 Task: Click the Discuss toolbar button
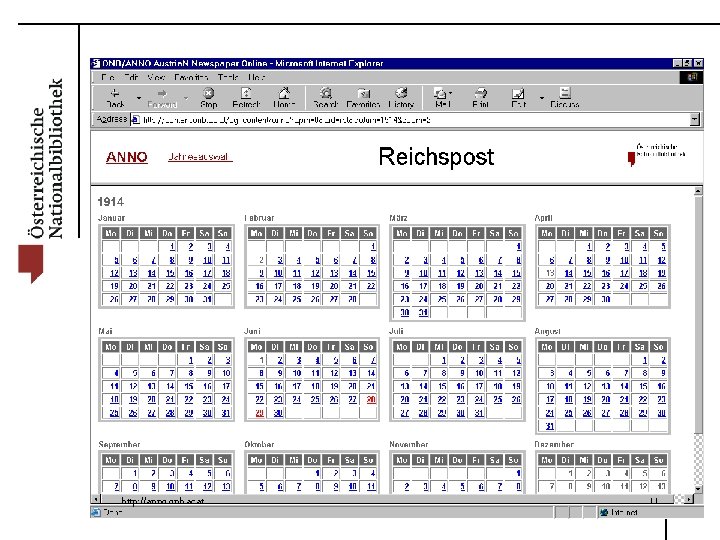565,98
